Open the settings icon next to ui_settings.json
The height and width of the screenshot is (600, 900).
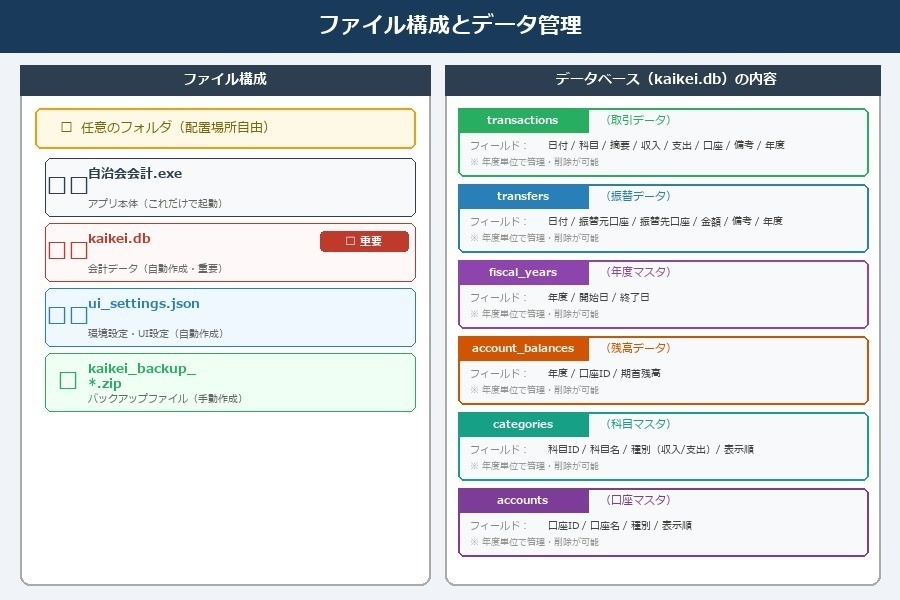[57, 314]
